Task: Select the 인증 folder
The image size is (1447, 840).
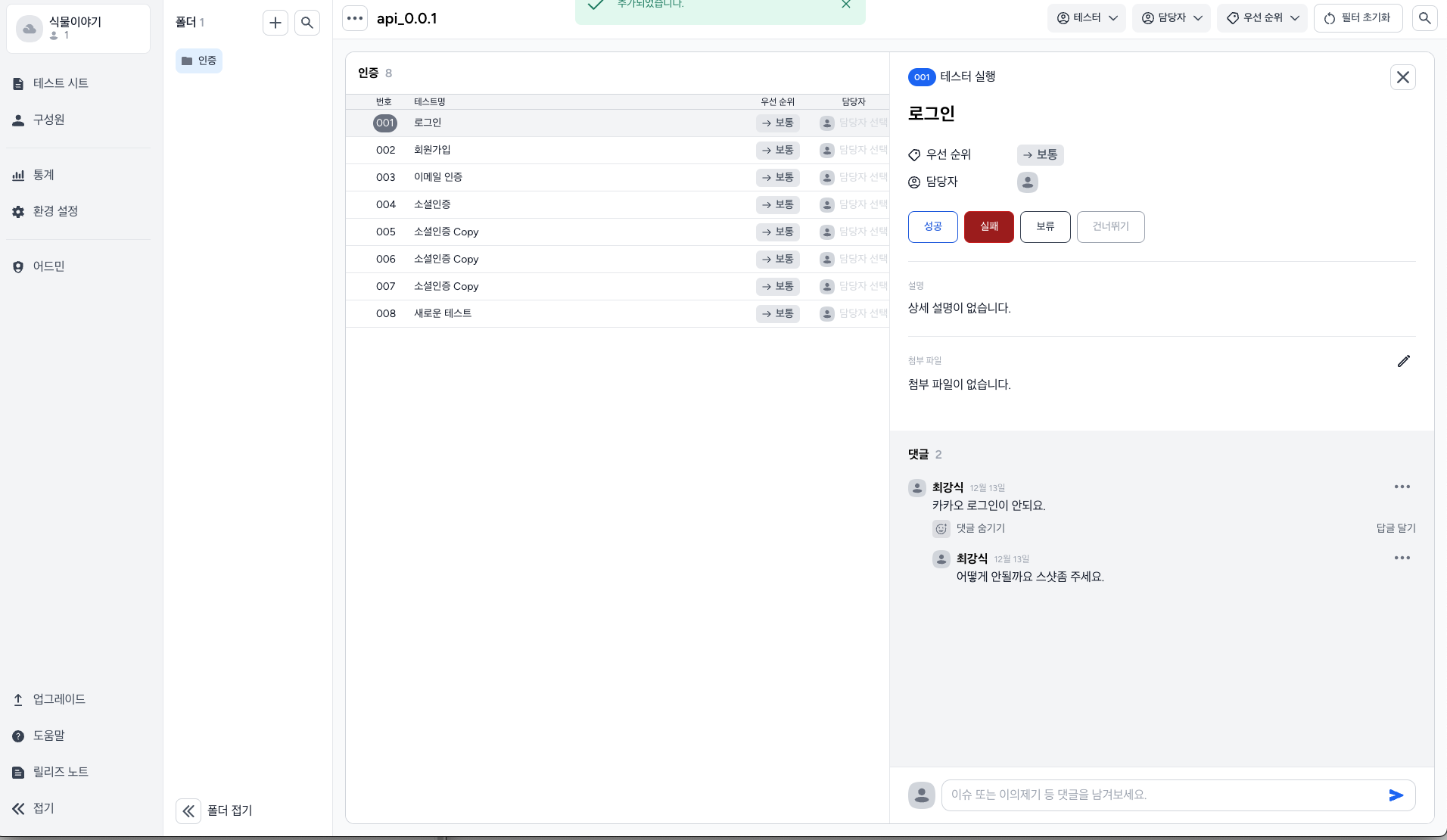Action: point(199,61)
